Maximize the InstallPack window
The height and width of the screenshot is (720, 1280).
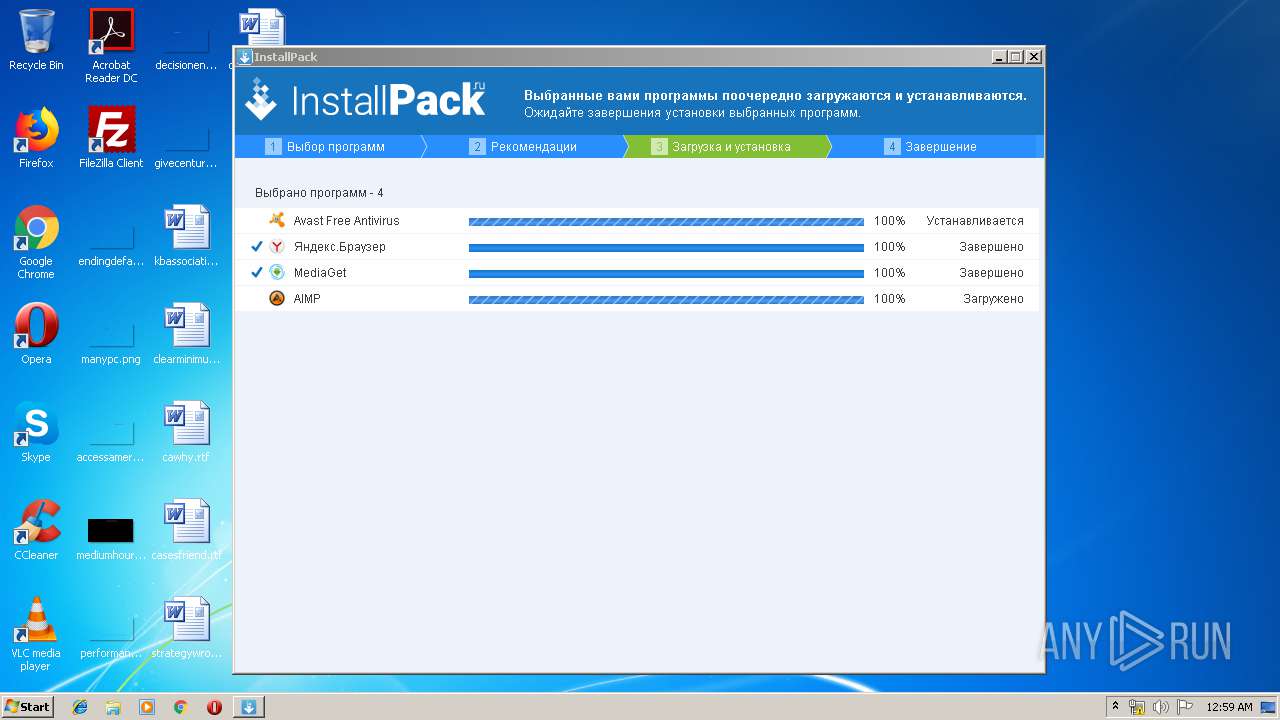pos(1016,57)
